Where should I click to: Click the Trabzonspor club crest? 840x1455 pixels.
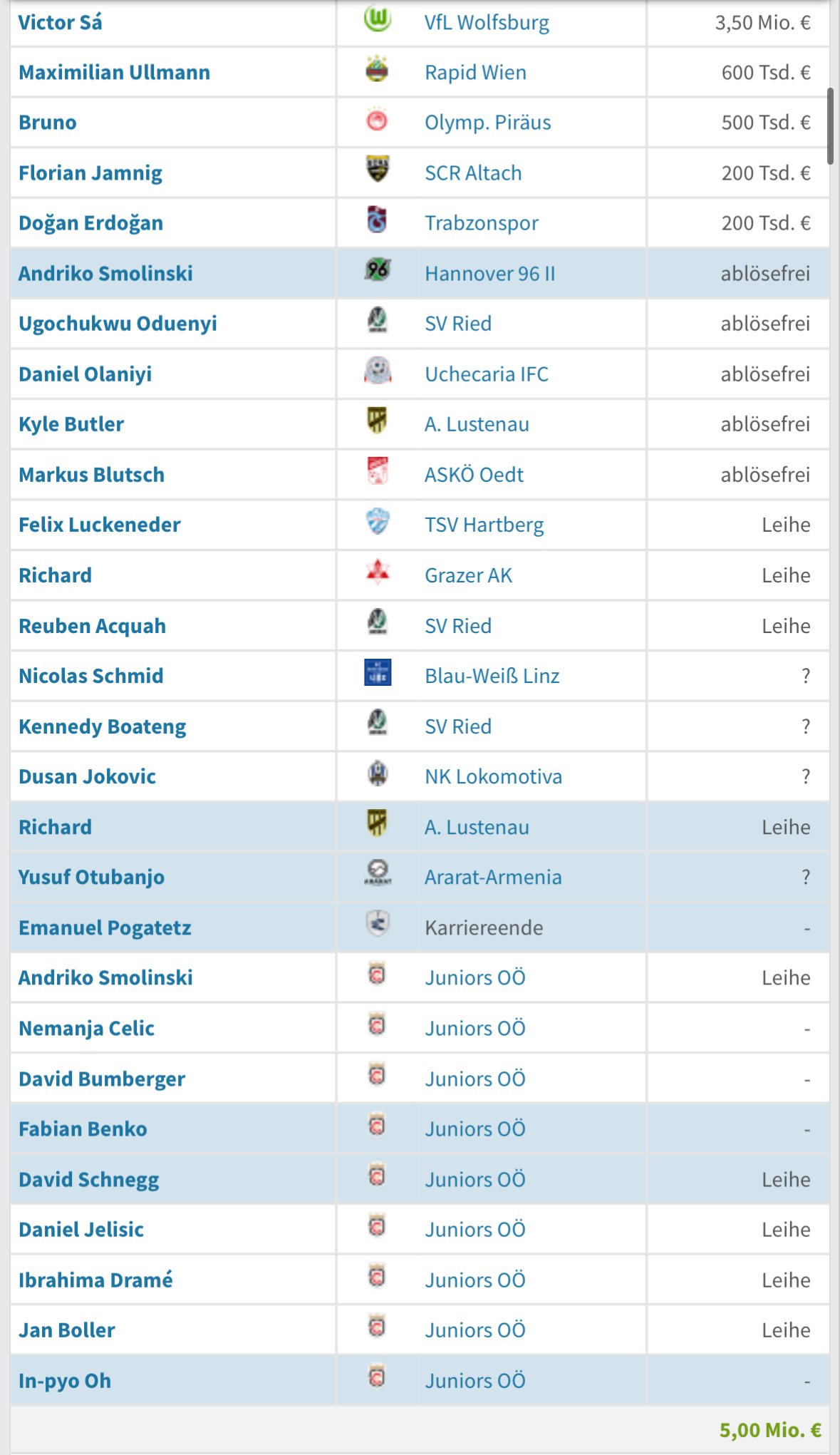coord(377,220)
